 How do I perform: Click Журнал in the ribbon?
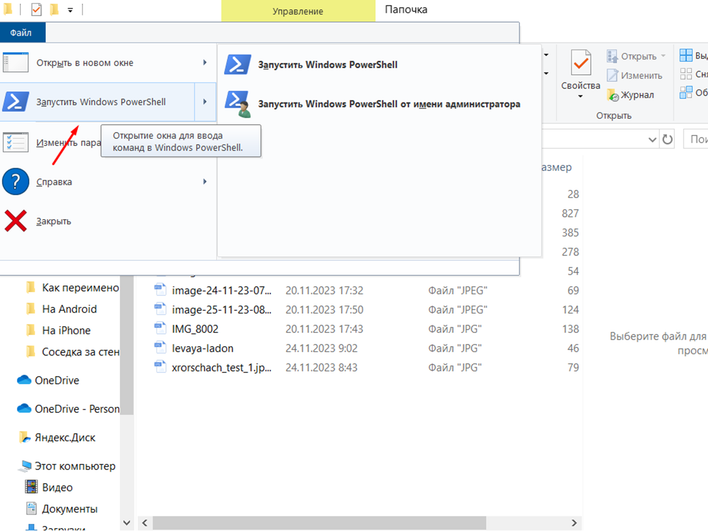pyautogui.click(x=631, y=95)
